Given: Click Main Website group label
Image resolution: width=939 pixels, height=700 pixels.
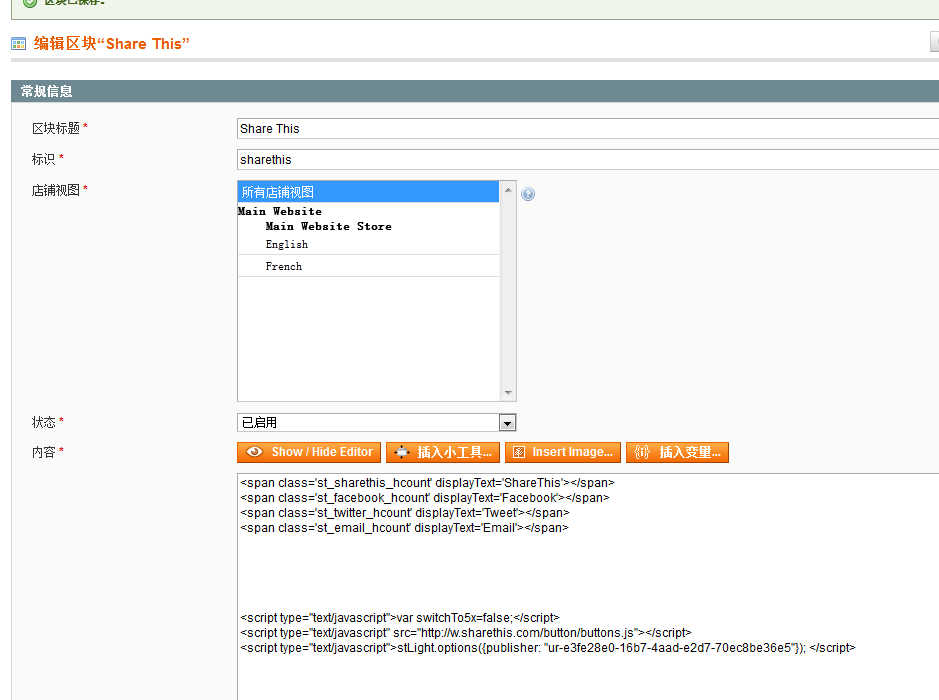Looking at the screenshot, I should [x=280, y=211].
